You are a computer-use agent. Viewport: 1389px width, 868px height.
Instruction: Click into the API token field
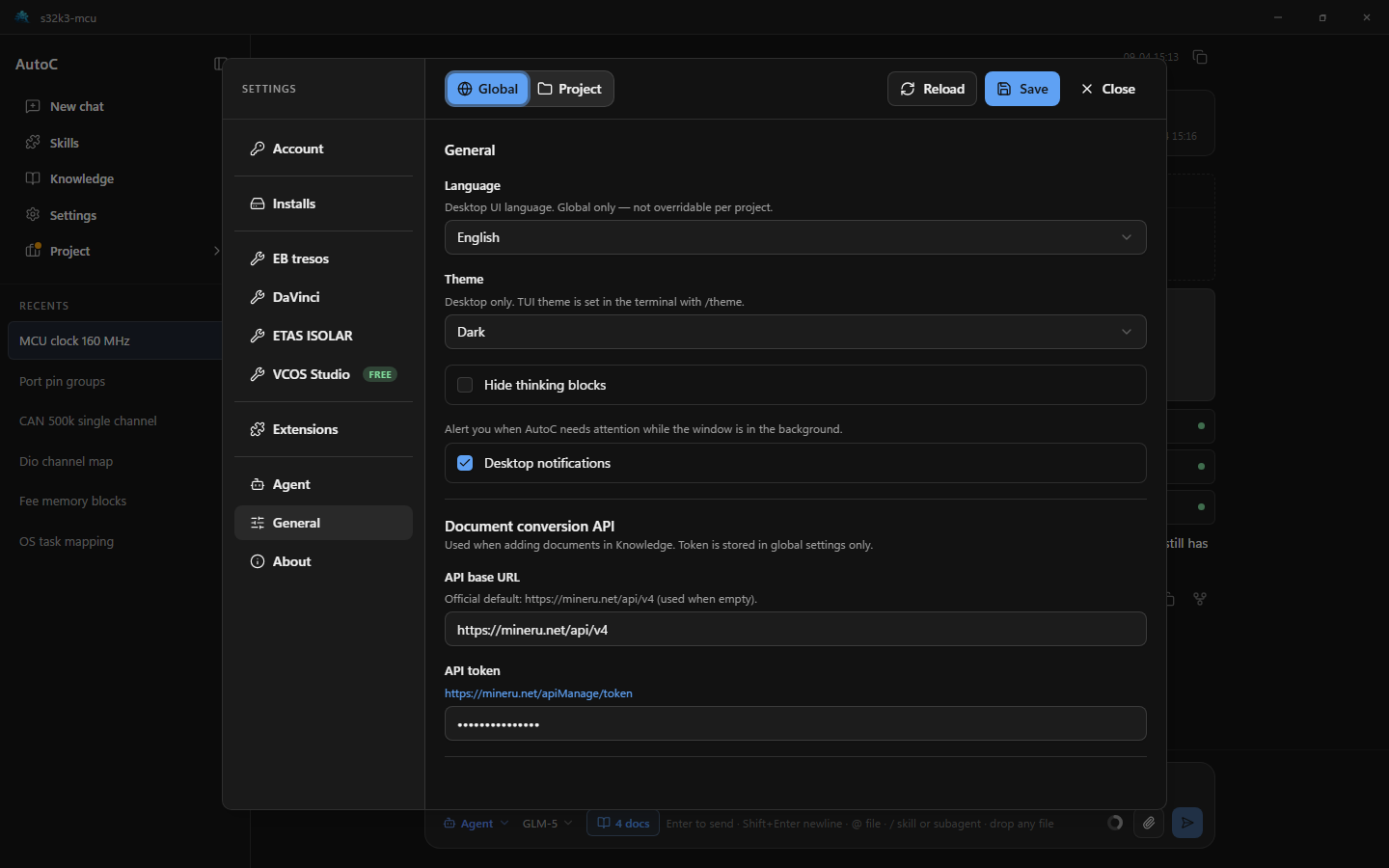point(795,724)
